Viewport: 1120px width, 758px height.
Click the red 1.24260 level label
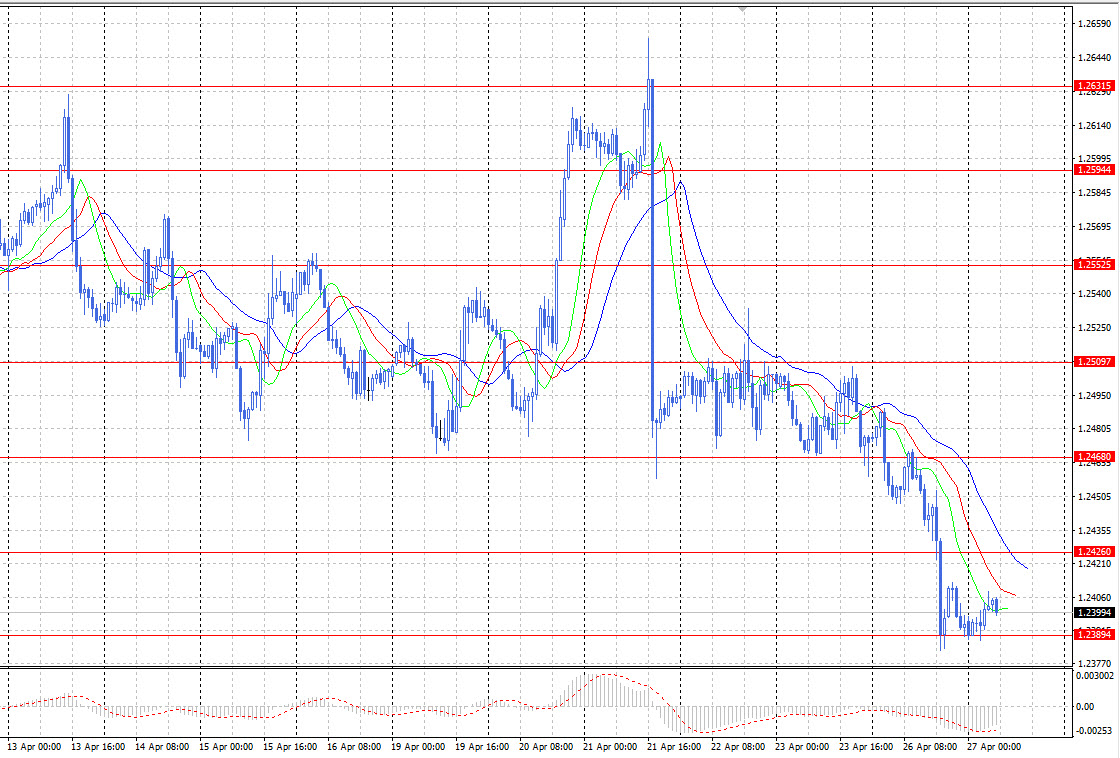coord(1094,552)
